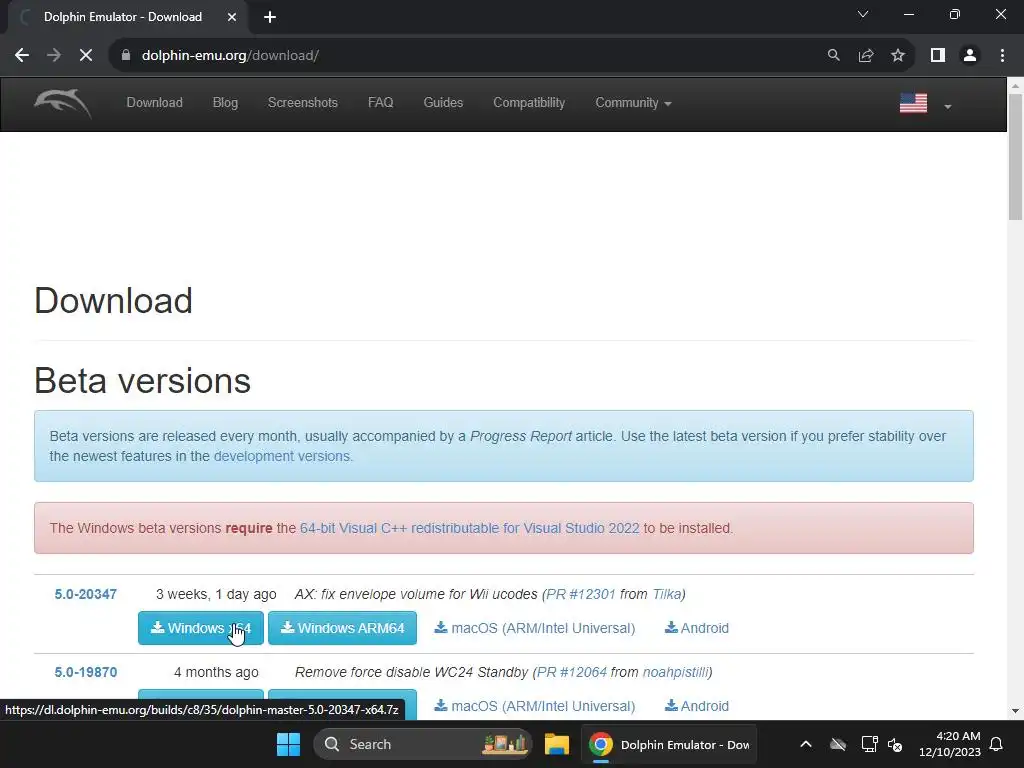Screen dimensions: 1024x768
Task: Download Windows x64 build 5.0-20347
Action: click(x=200, y=628)
